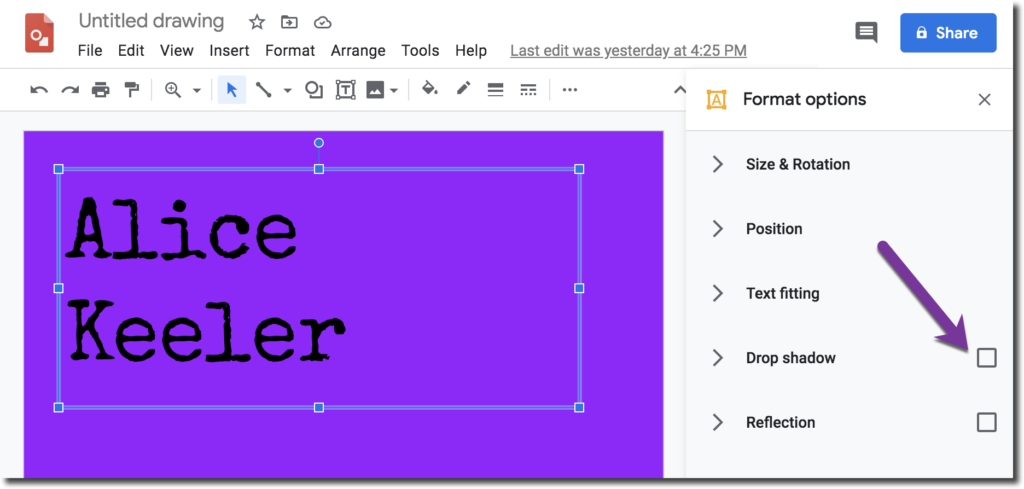The width and height of the screenshot is (1024, 489).
Task: Click the Text fitting label
Action: coord(782,293)
